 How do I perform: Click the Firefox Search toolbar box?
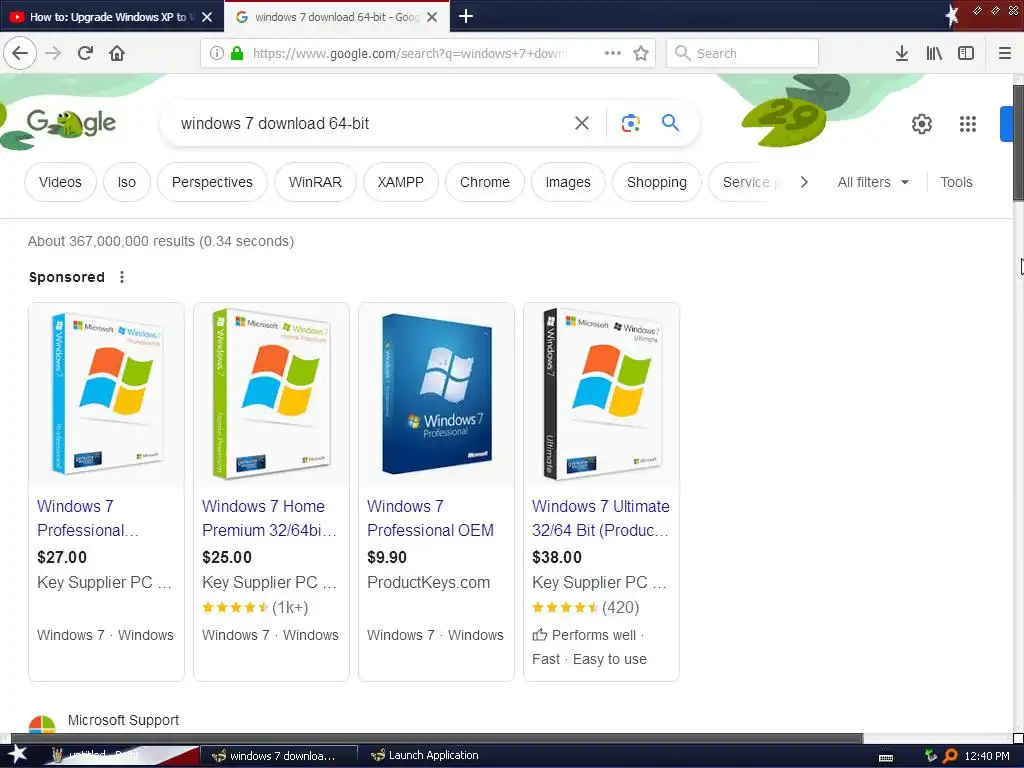click(x=743, y=53)
